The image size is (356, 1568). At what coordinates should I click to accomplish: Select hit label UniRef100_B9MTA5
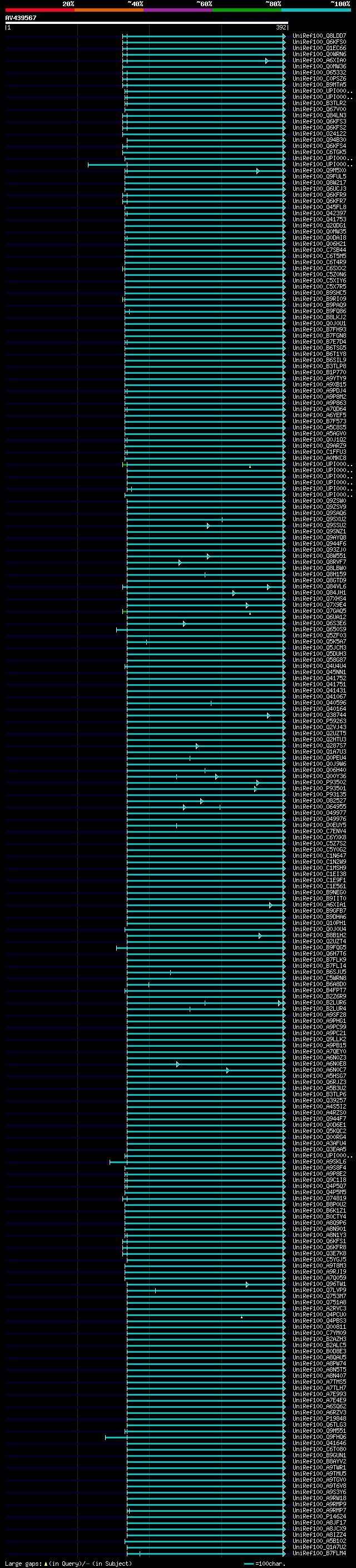click(x=319, y=85)
